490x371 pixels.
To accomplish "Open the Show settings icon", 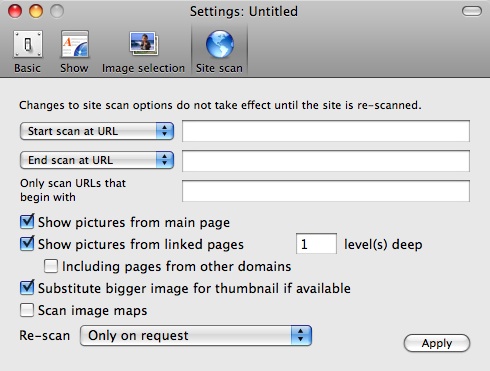I will click(x=75, y=44).
